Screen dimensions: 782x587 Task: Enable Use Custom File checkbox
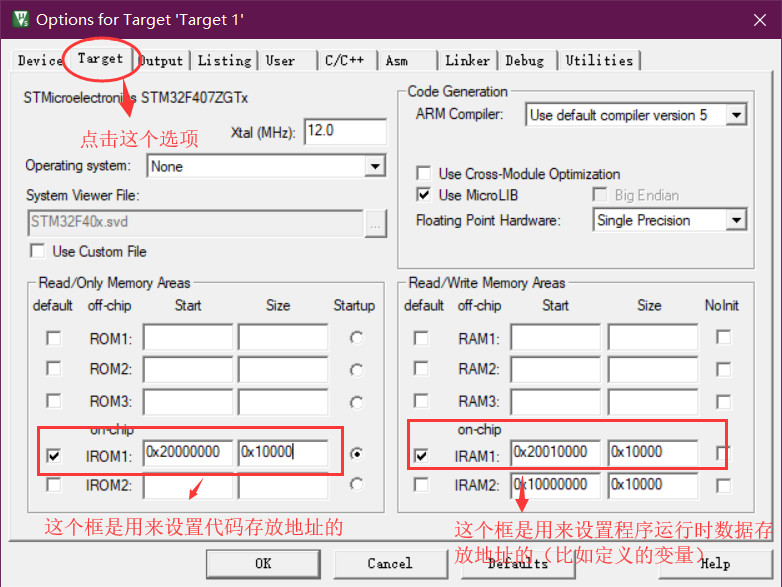click(38, 251)
